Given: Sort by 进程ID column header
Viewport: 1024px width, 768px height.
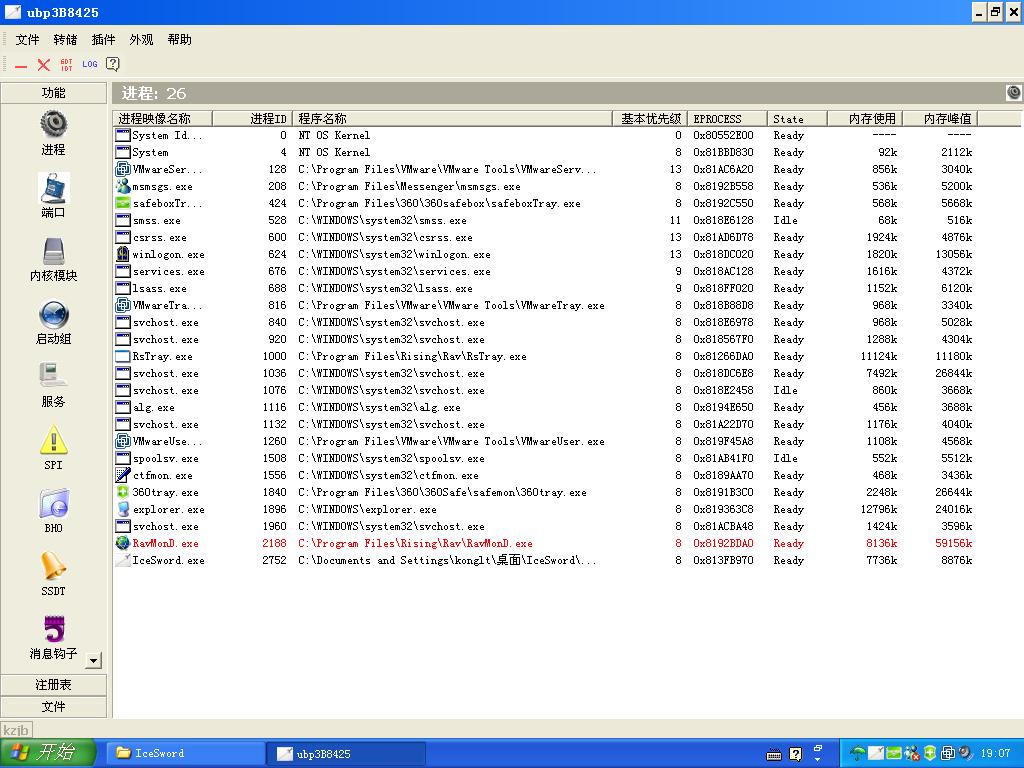Looking at the screenshot, I should tap(252, 118).
